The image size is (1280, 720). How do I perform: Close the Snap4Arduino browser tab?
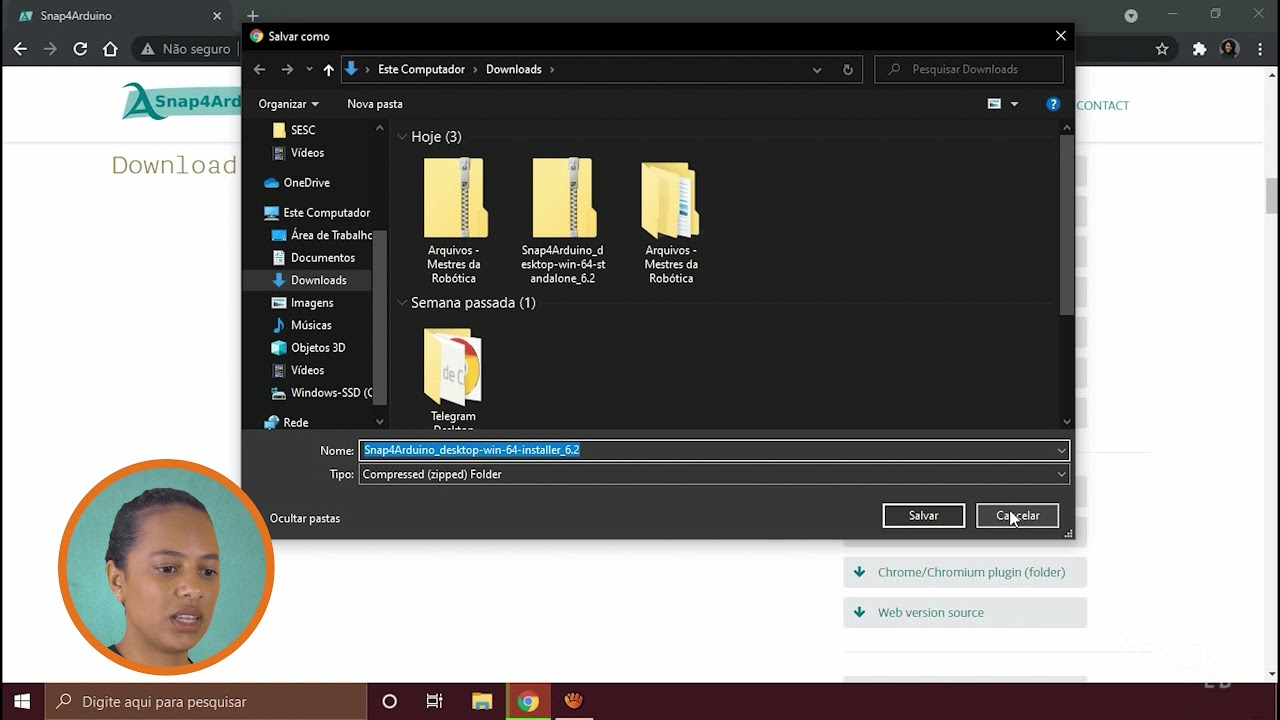click(217, 16)
